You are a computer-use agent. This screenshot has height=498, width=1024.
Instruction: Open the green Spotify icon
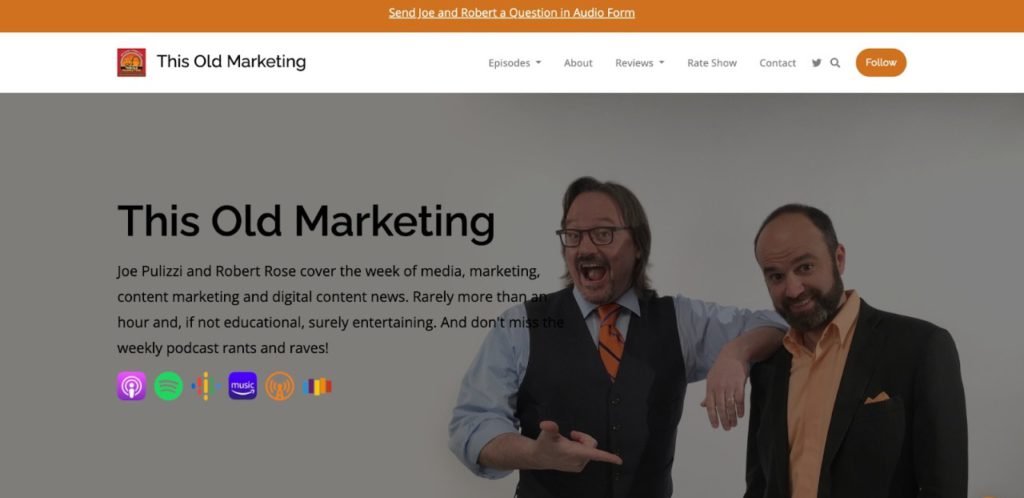(x=168, y=386)
